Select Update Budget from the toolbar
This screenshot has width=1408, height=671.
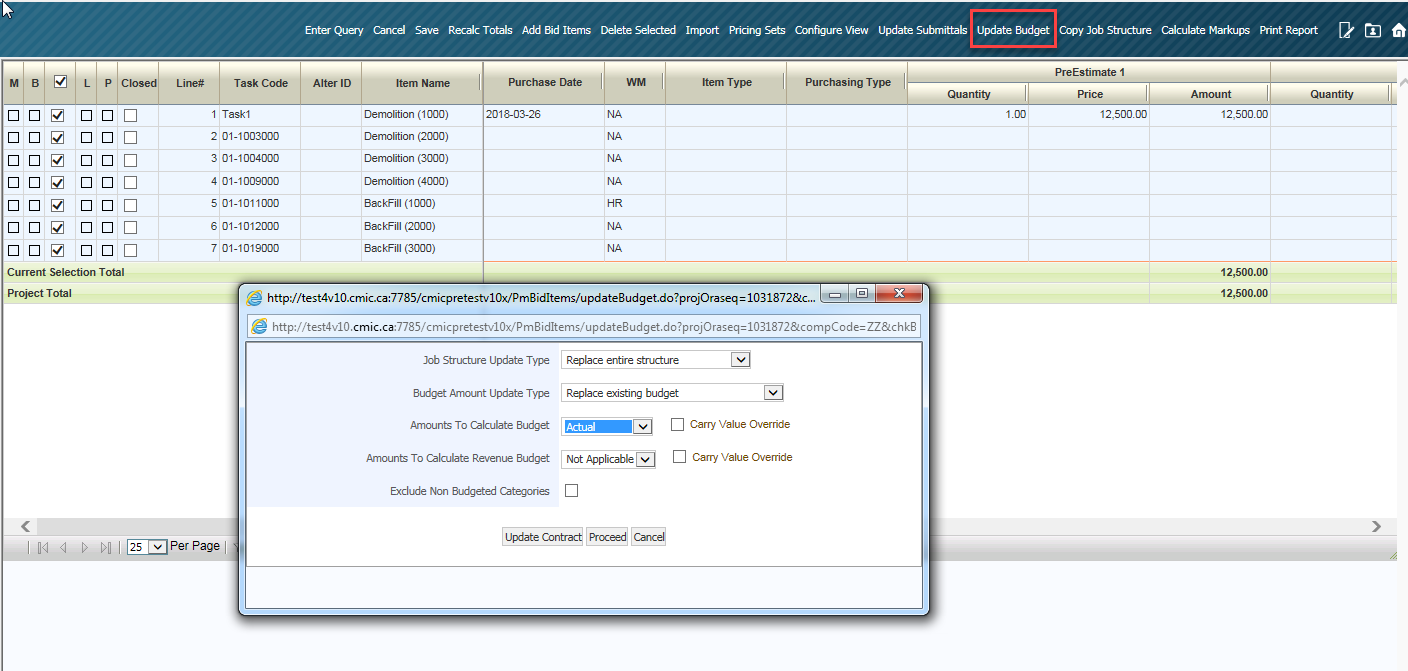point(1013,30)
